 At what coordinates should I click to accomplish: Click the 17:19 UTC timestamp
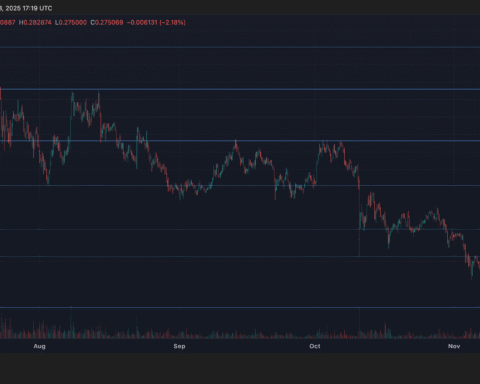coord(37,8)
